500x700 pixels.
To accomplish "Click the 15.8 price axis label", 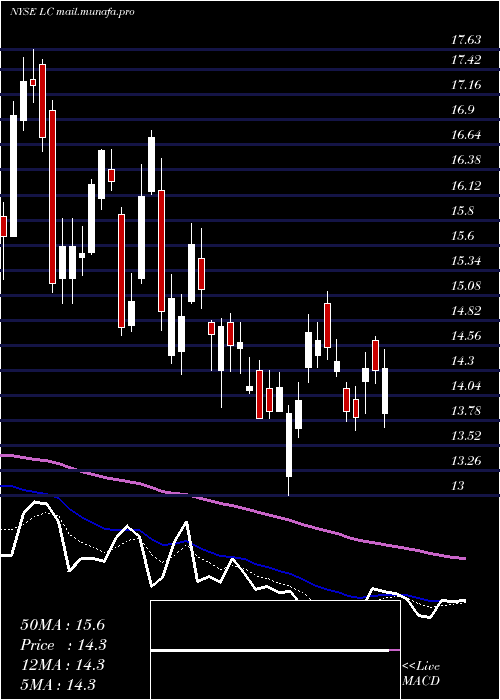I will (462, 210).
